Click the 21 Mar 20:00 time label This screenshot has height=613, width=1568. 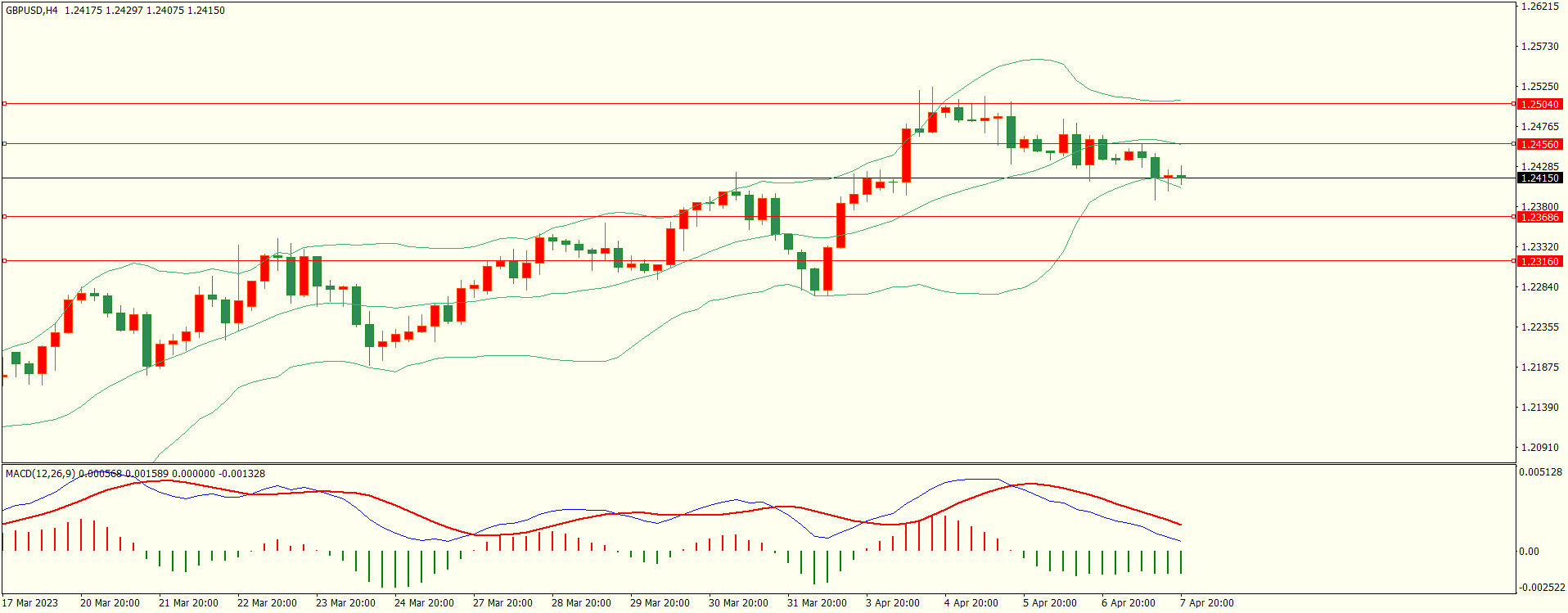188,603
